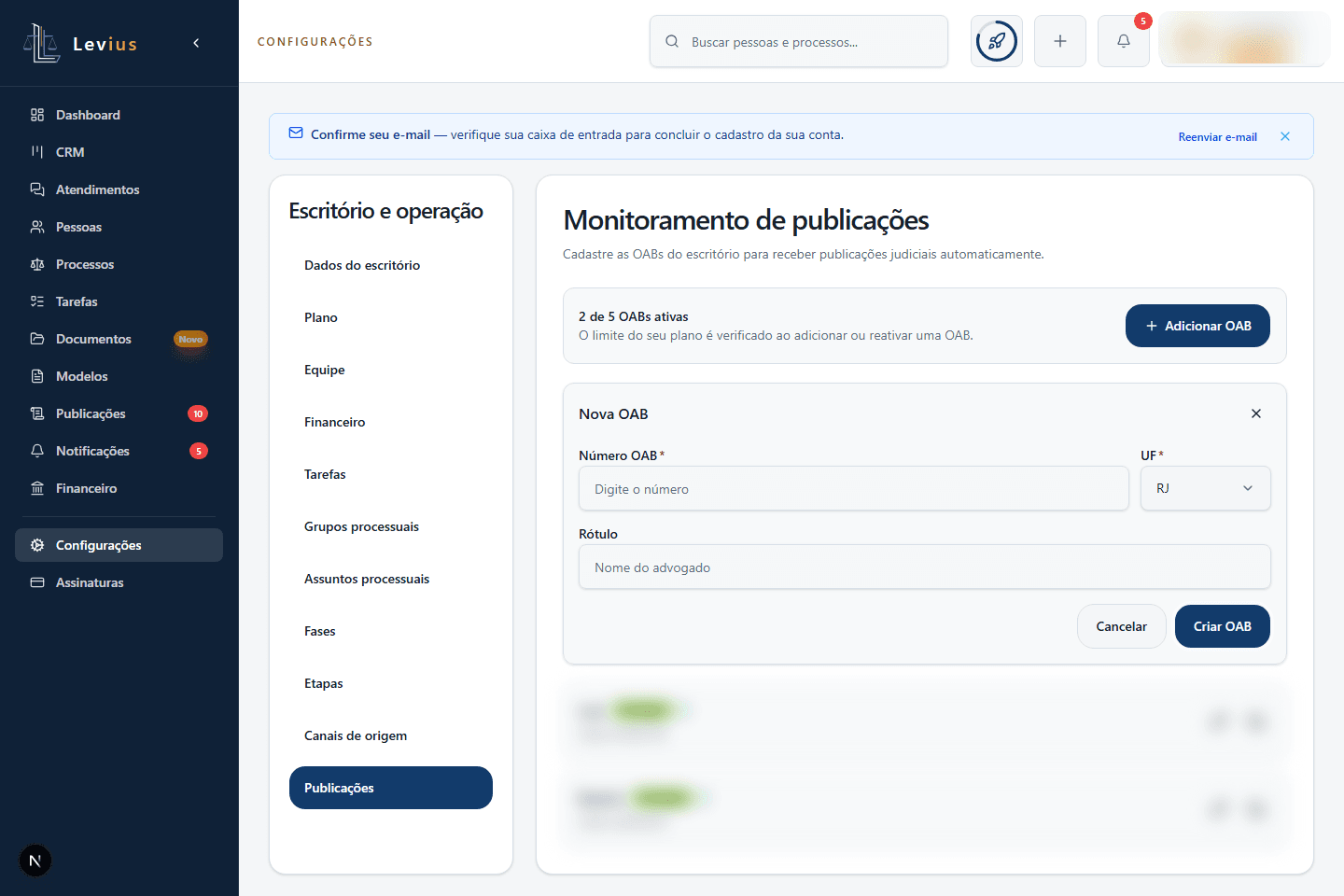Image resolution: width=1344 pixels, height=896 pixels.
Task: Select Financeiro in settings panel
Action: tap(391, 422)
